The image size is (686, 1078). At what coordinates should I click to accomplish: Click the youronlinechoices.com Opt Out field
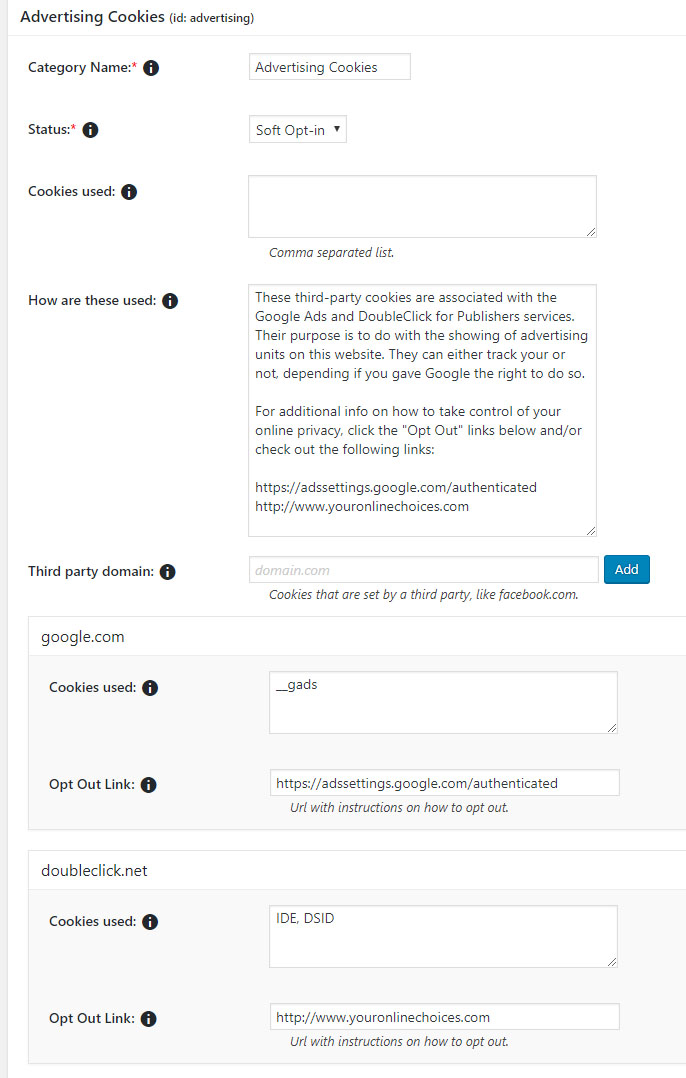pyautogui.click(x=444, y=1017)
